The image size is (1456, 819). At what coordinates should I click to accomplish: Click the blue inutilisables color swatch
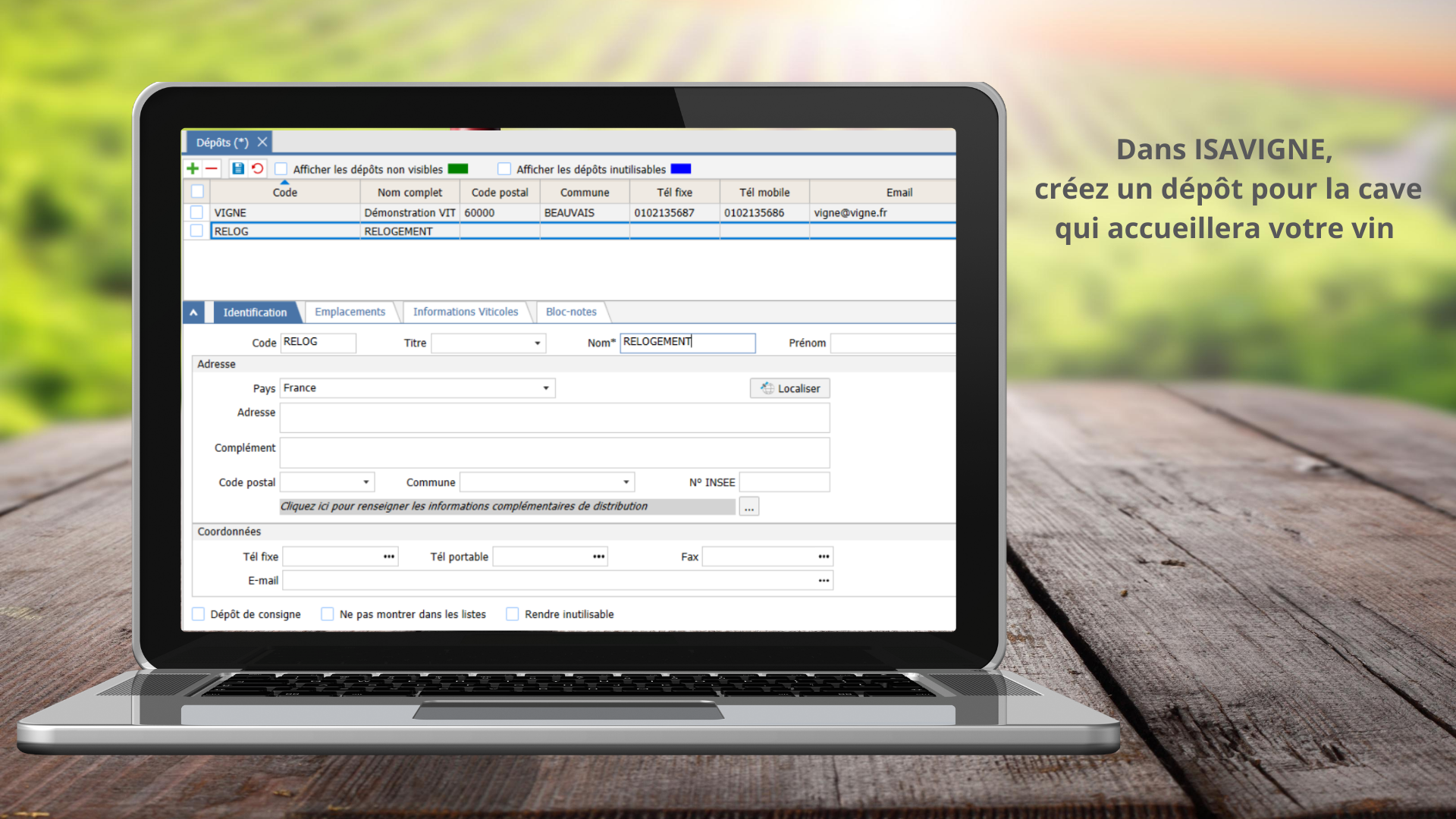pyautogui.click(x=681, y=169)
